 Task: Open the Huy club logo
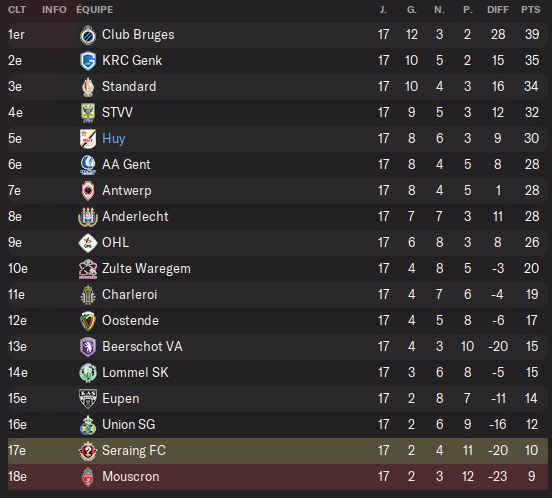coord(88,139)
